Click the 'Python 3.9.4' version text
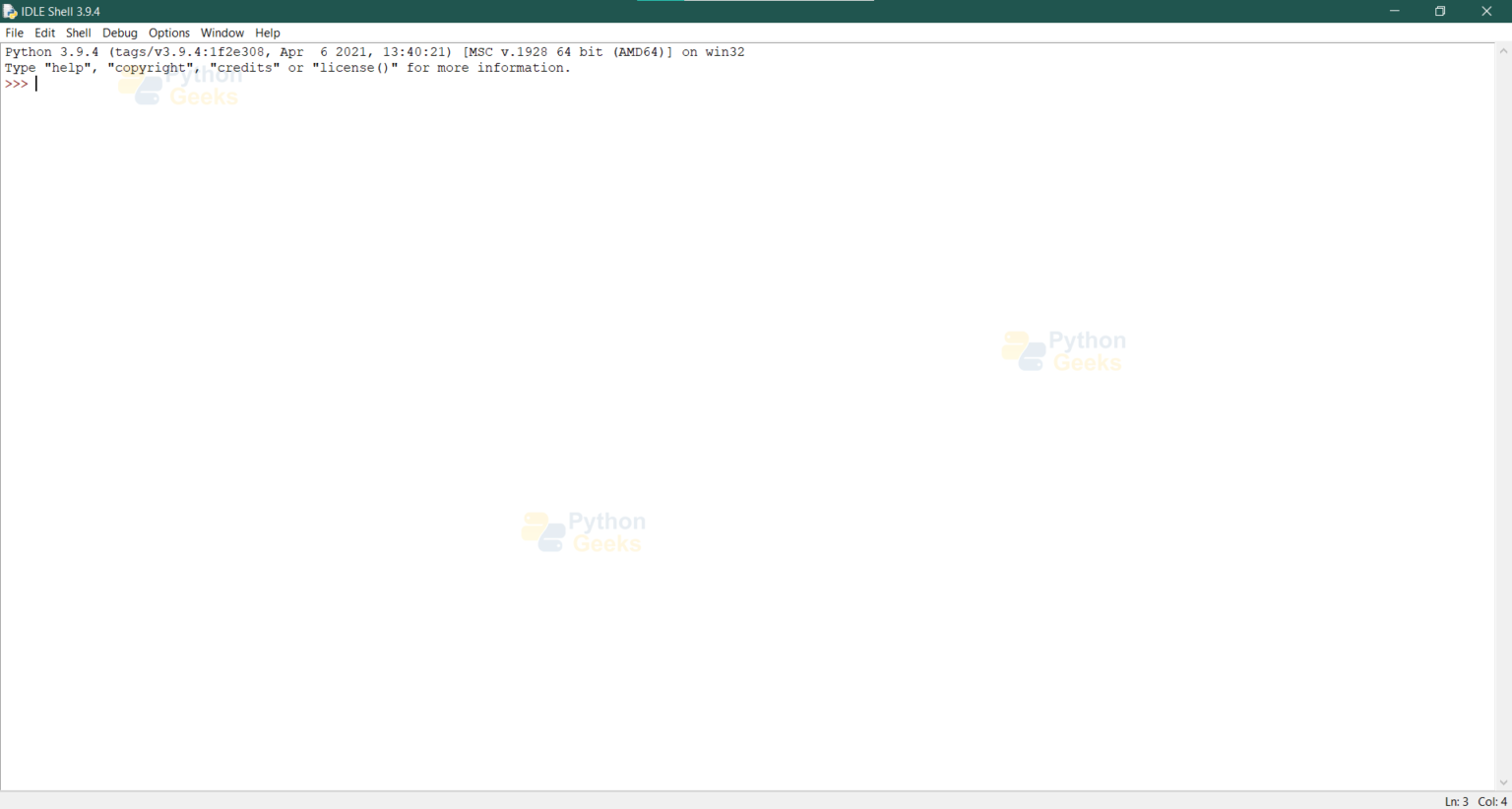Screen dimensions: 1512x809 pyautogui.click(x=52, y=52)
